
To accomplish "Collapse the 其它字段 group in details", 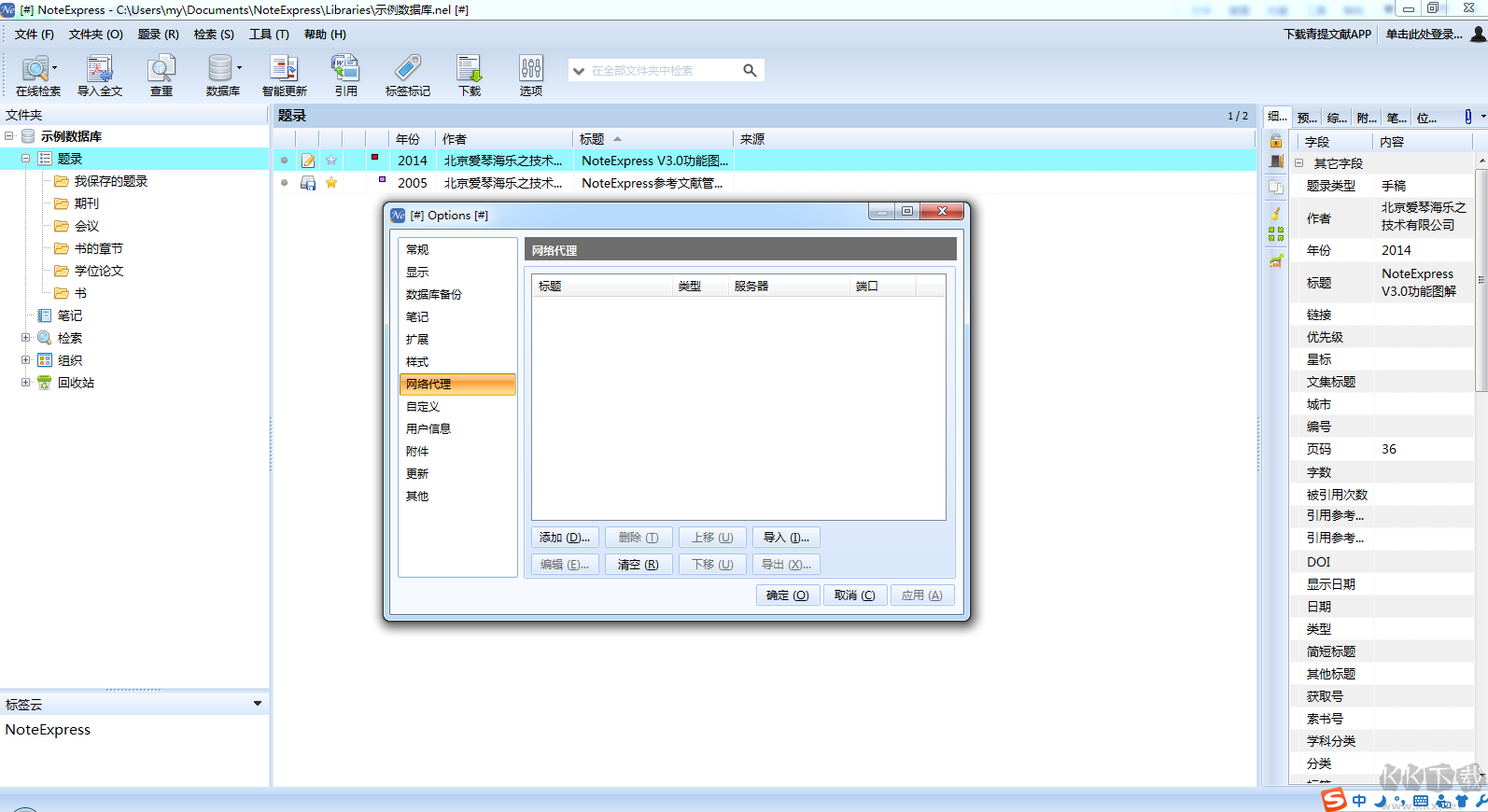I will (x=1298, y=163).
